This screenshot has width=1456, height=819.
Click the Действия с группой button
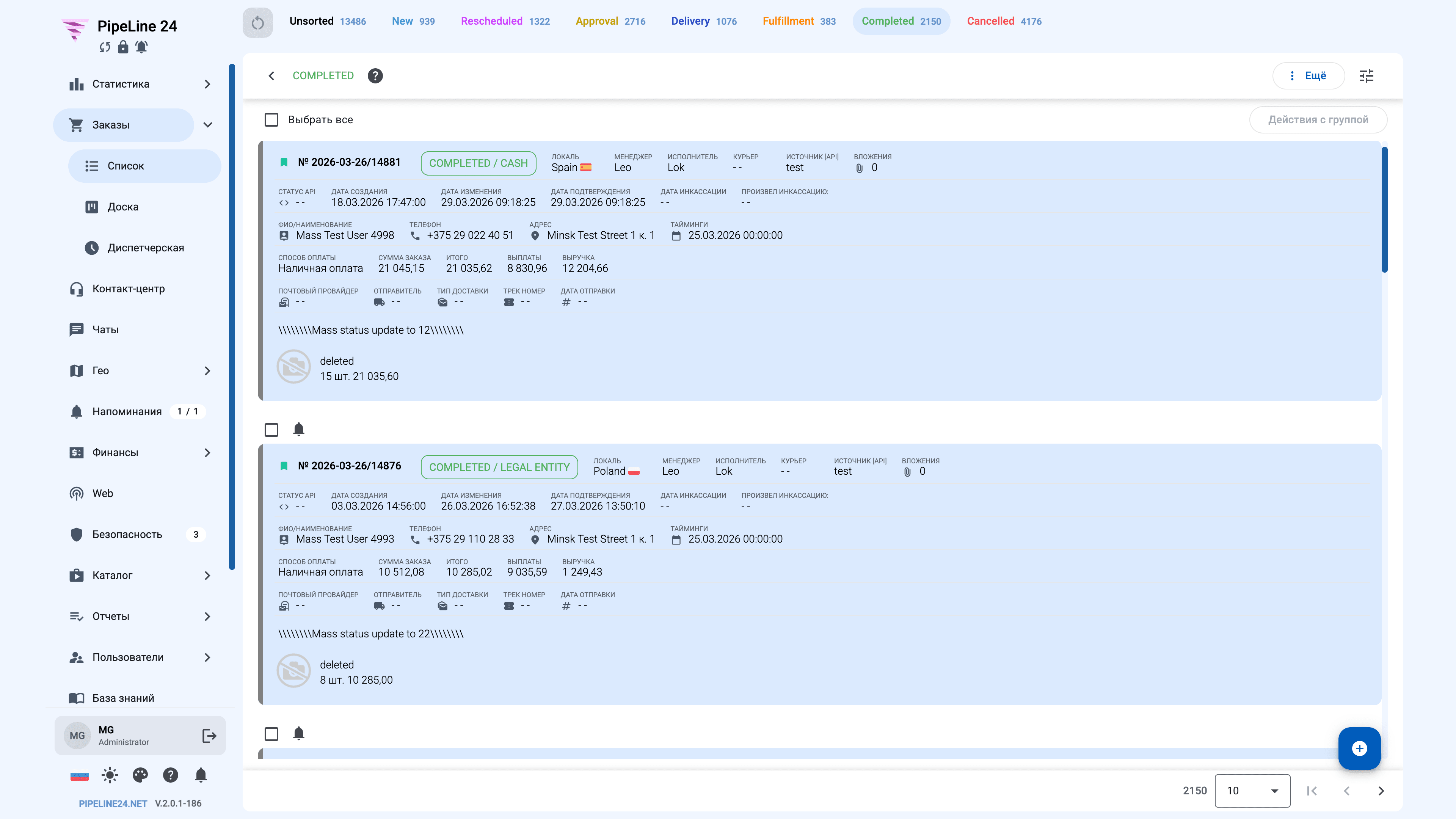point(1318,120)
